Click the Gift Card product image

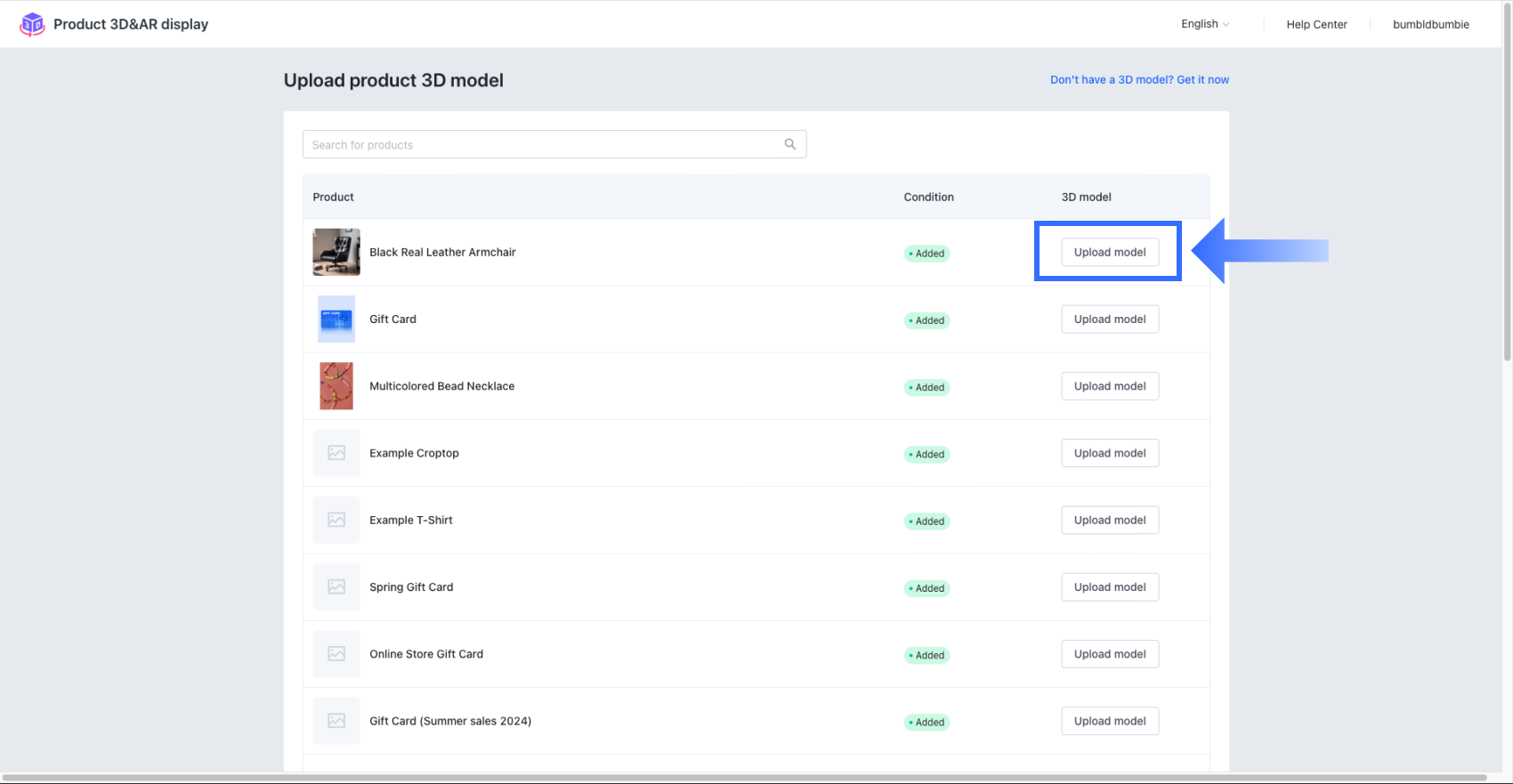pos(336,319)
